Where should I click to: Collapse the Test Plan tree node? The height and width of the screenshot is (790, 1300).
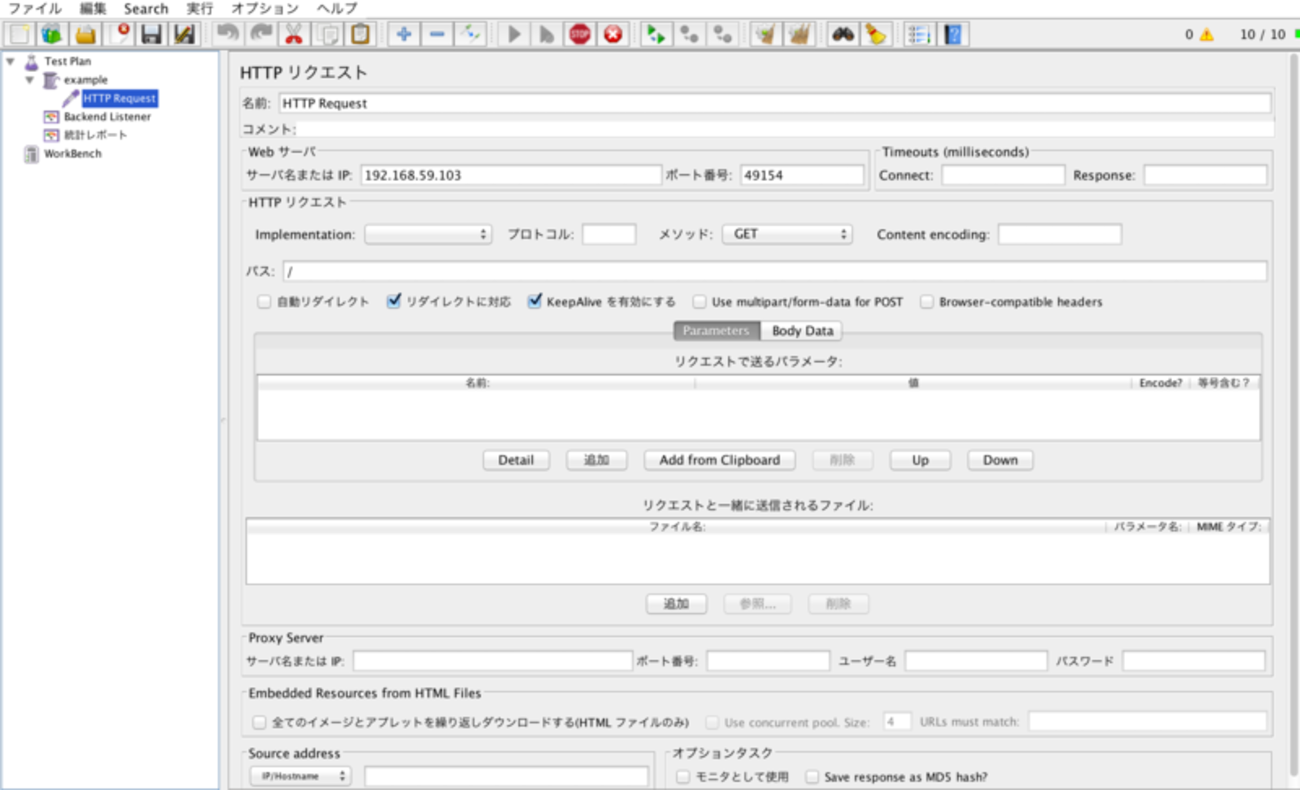coord(11,61)
